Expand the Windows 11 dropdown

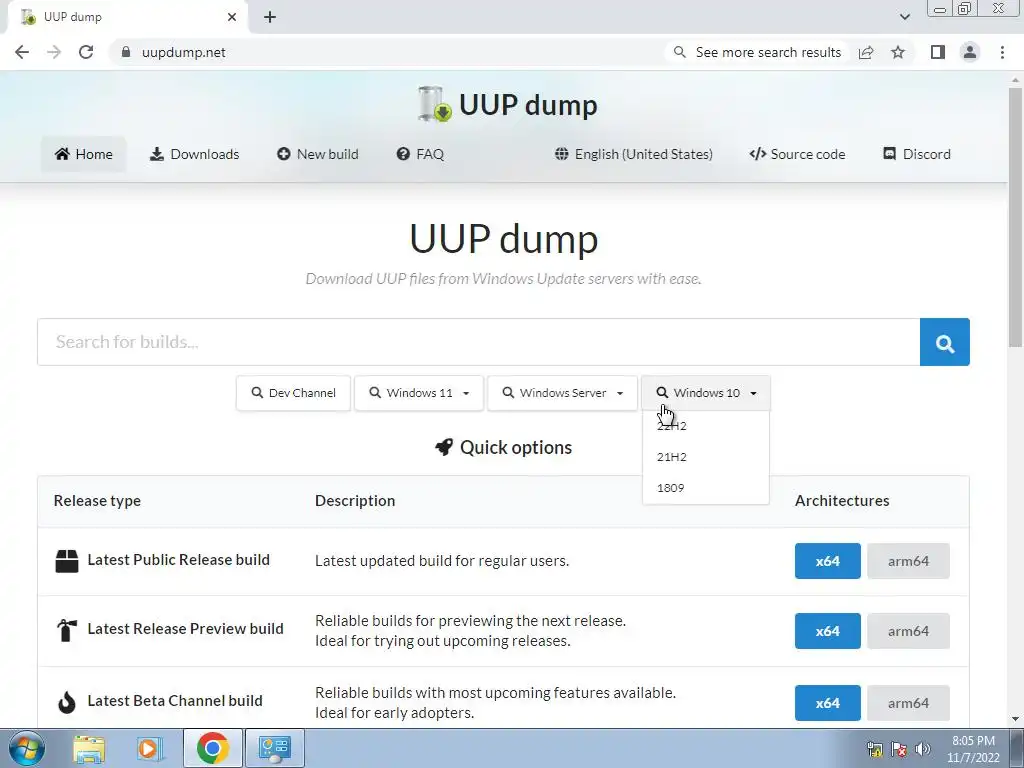419,392
